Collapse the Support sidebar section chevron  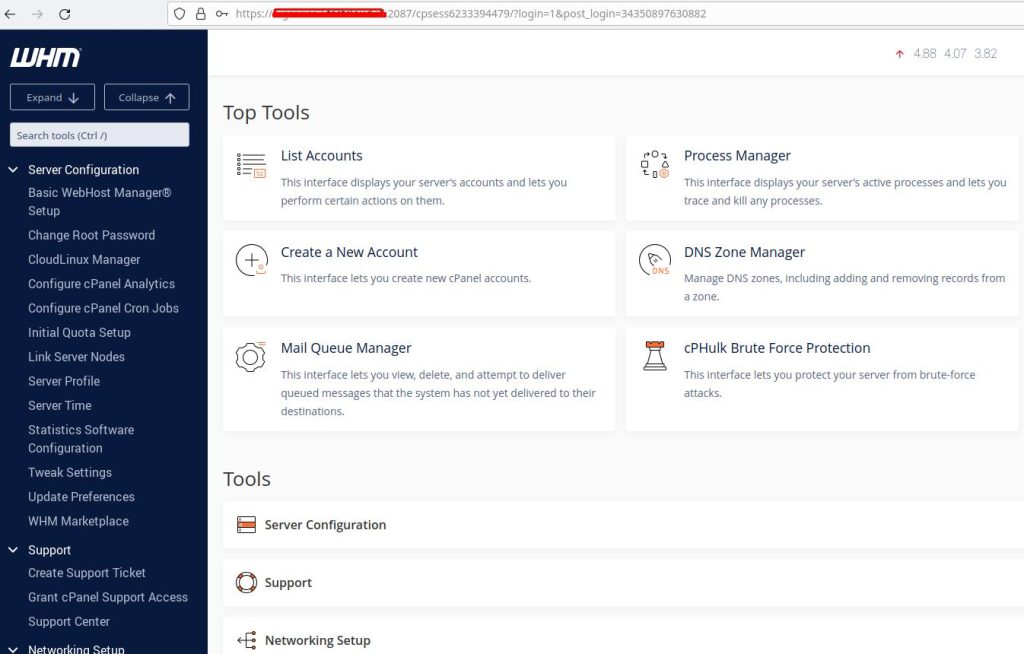click(x=14, y=550)
